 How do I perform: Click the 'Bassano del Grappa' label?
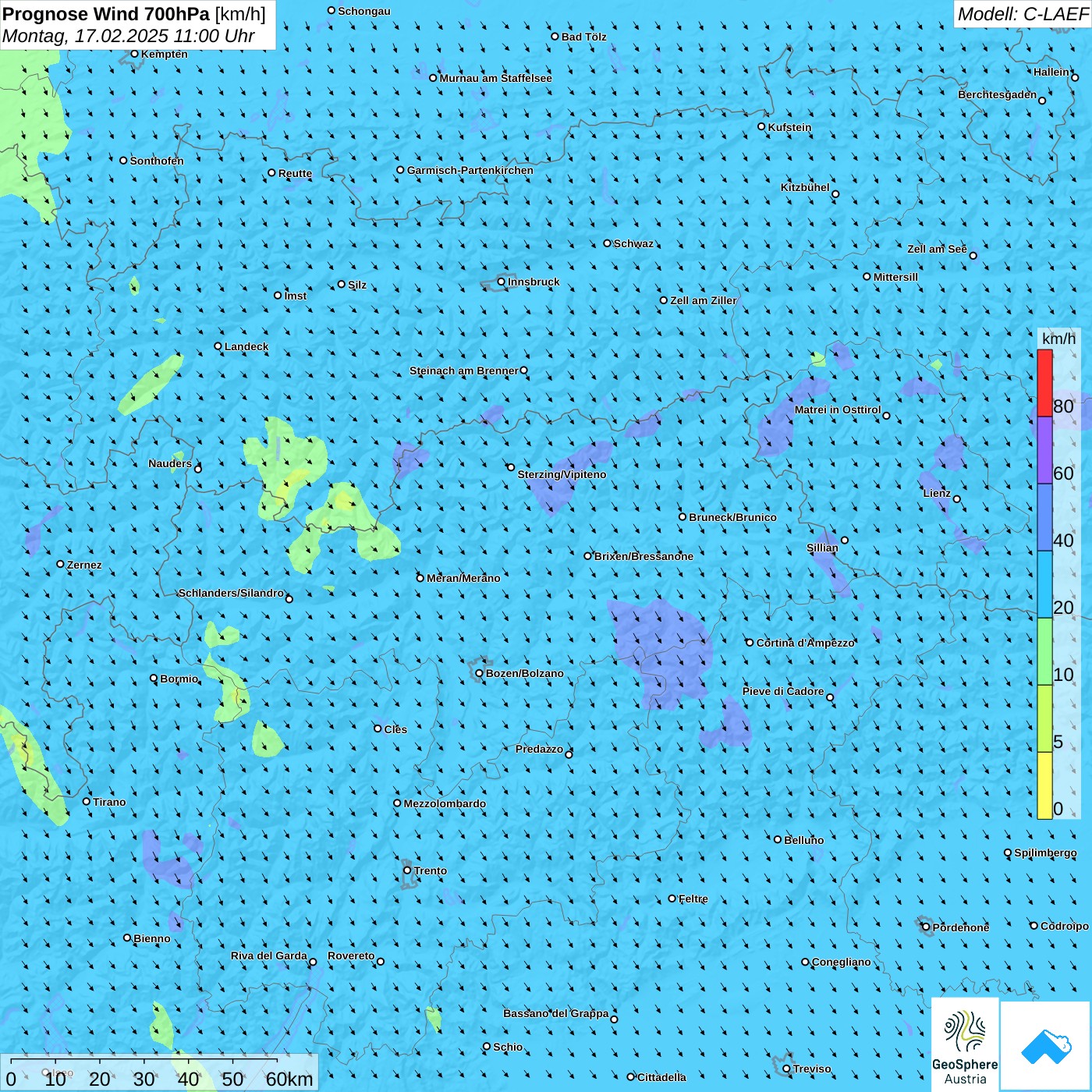pyautogui.click(x=556, y=1013)
